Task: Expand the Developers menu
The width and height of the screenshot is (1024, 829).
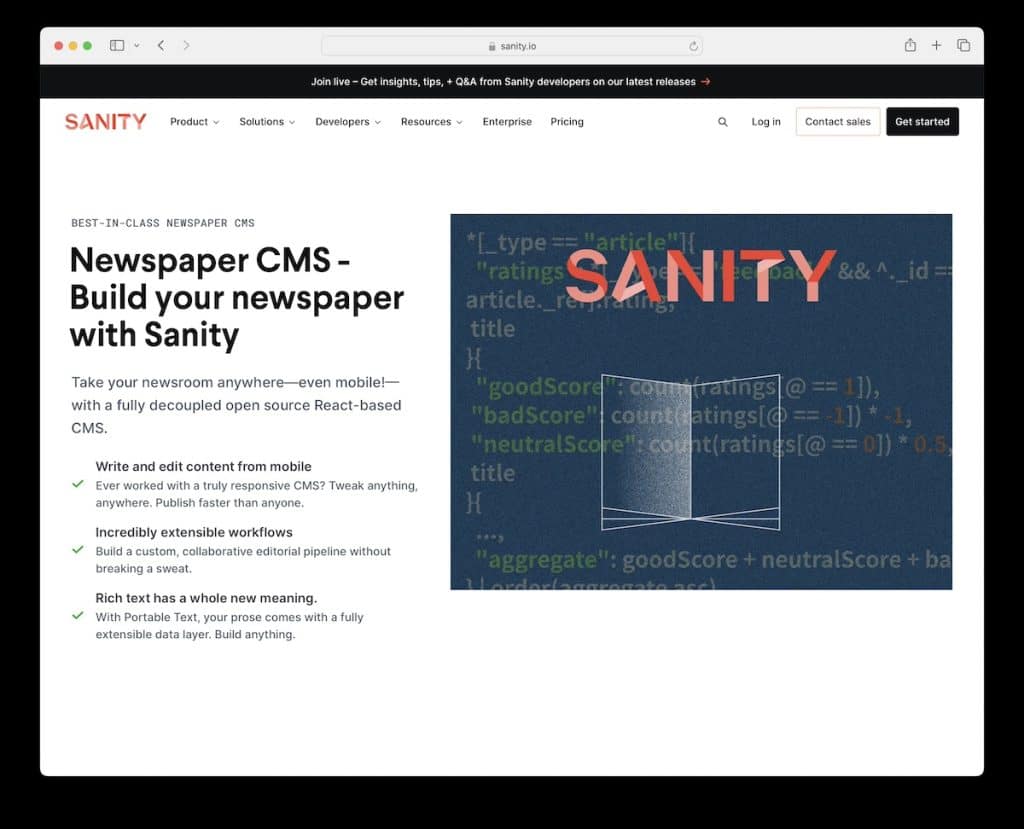Action: [348, 122]
